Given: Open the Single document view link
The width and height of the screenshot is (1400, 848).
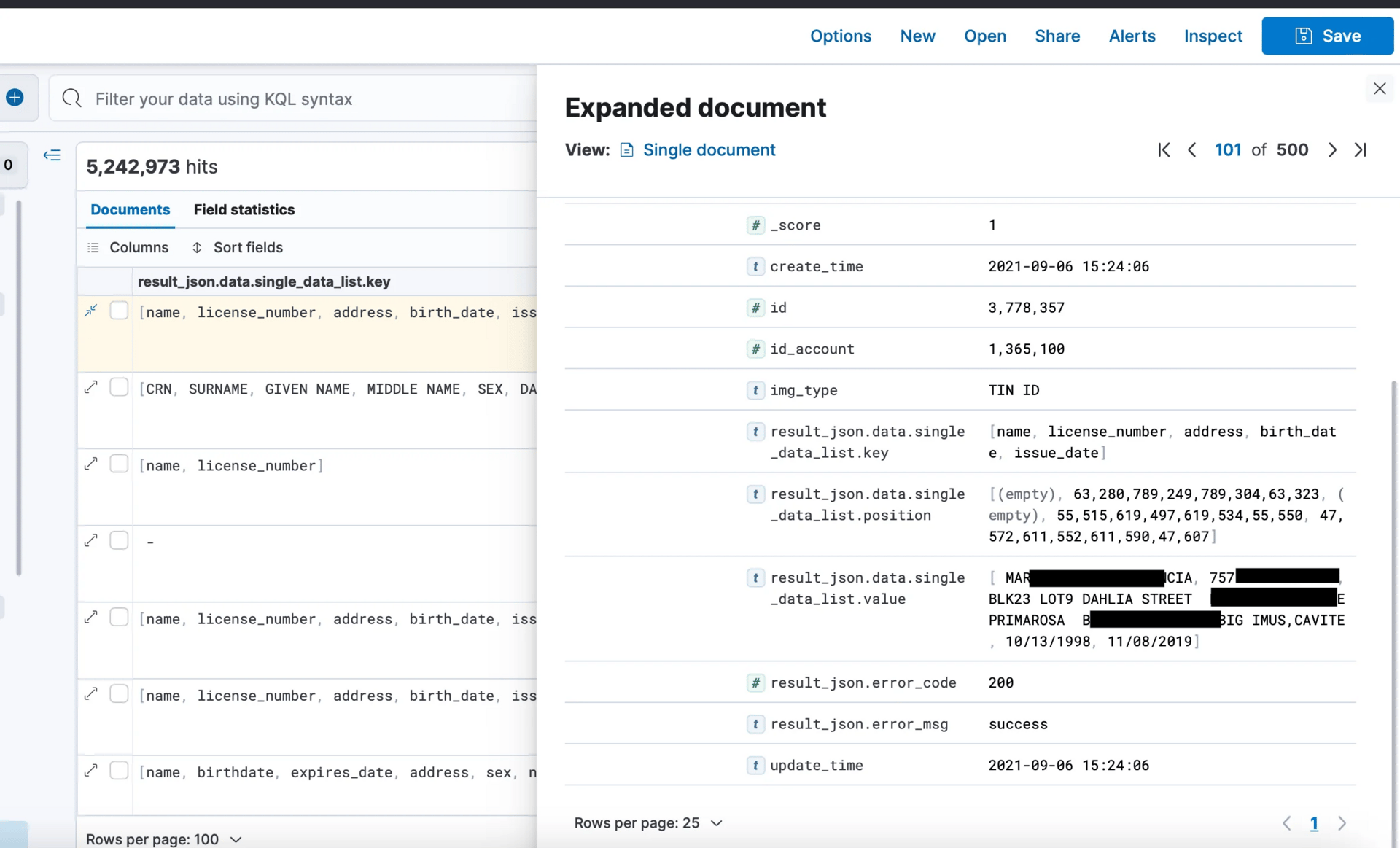Looking at the screenshot, I should 708,150.
